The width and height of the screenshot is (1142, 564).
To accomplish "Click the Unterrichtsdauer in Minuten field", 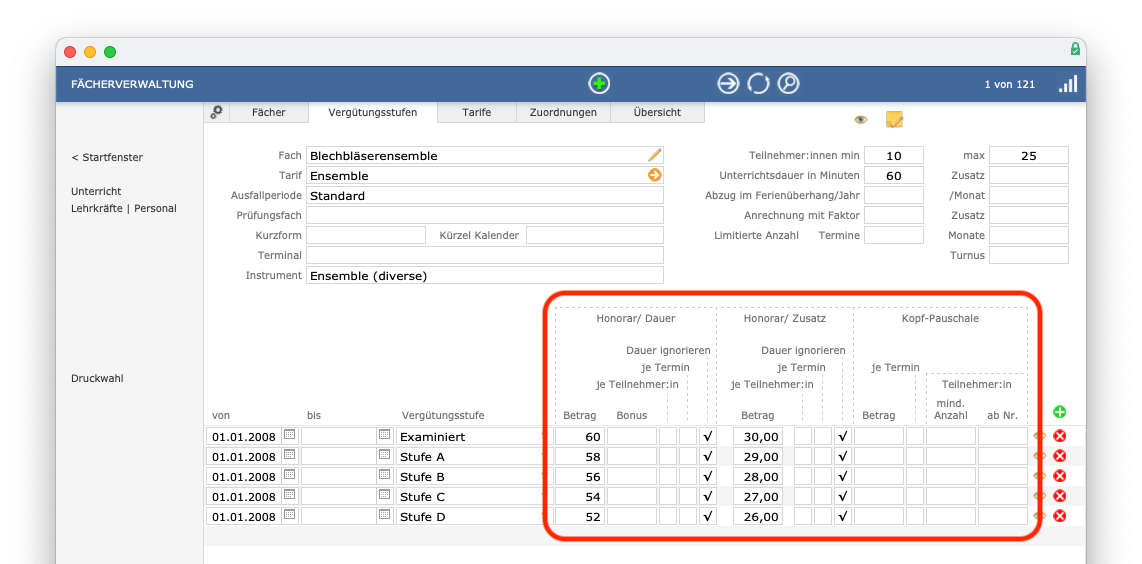I will coord(894,176).
